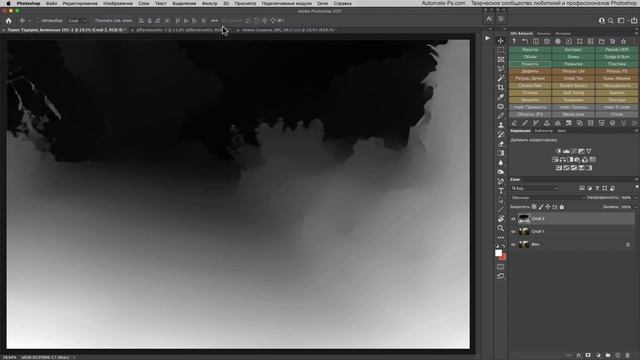Add layer style fx icon

point(578,356)
